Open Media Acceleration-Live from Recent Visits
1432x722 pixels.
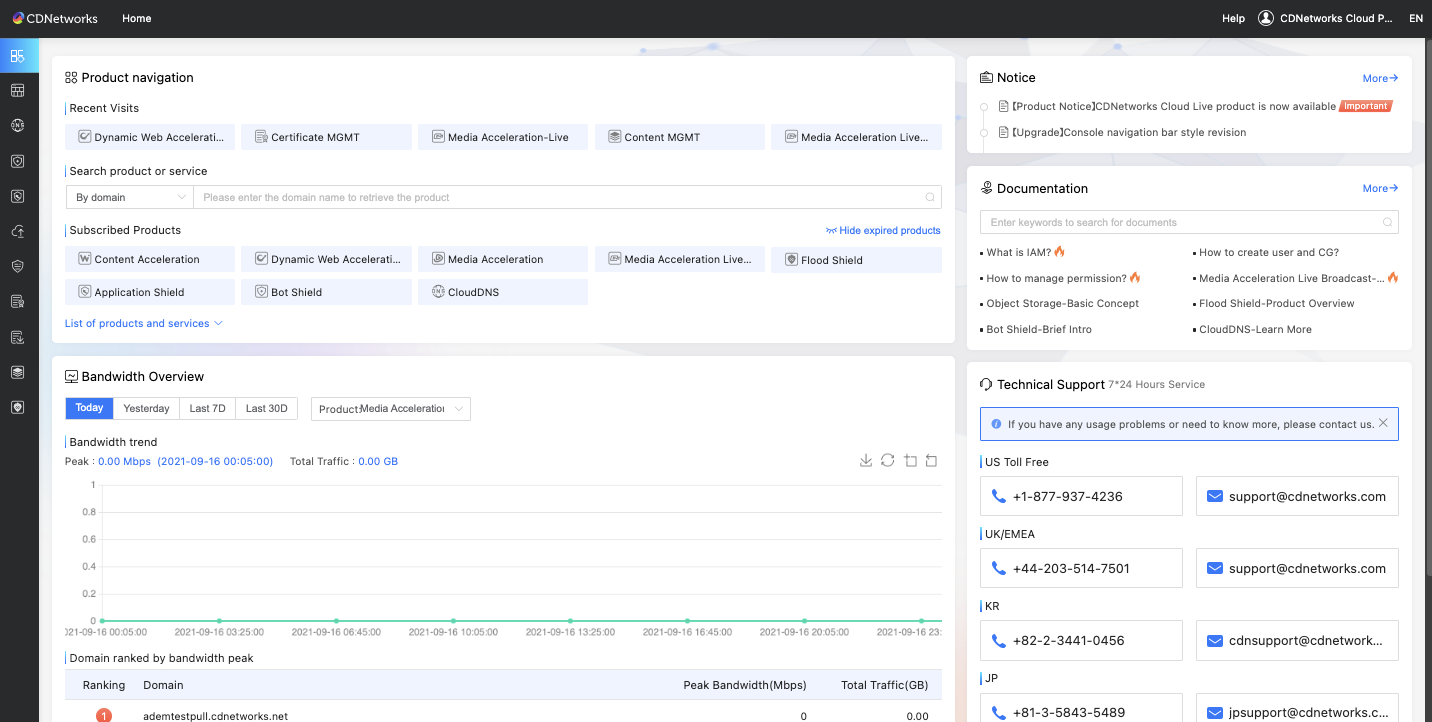point(503,137)
